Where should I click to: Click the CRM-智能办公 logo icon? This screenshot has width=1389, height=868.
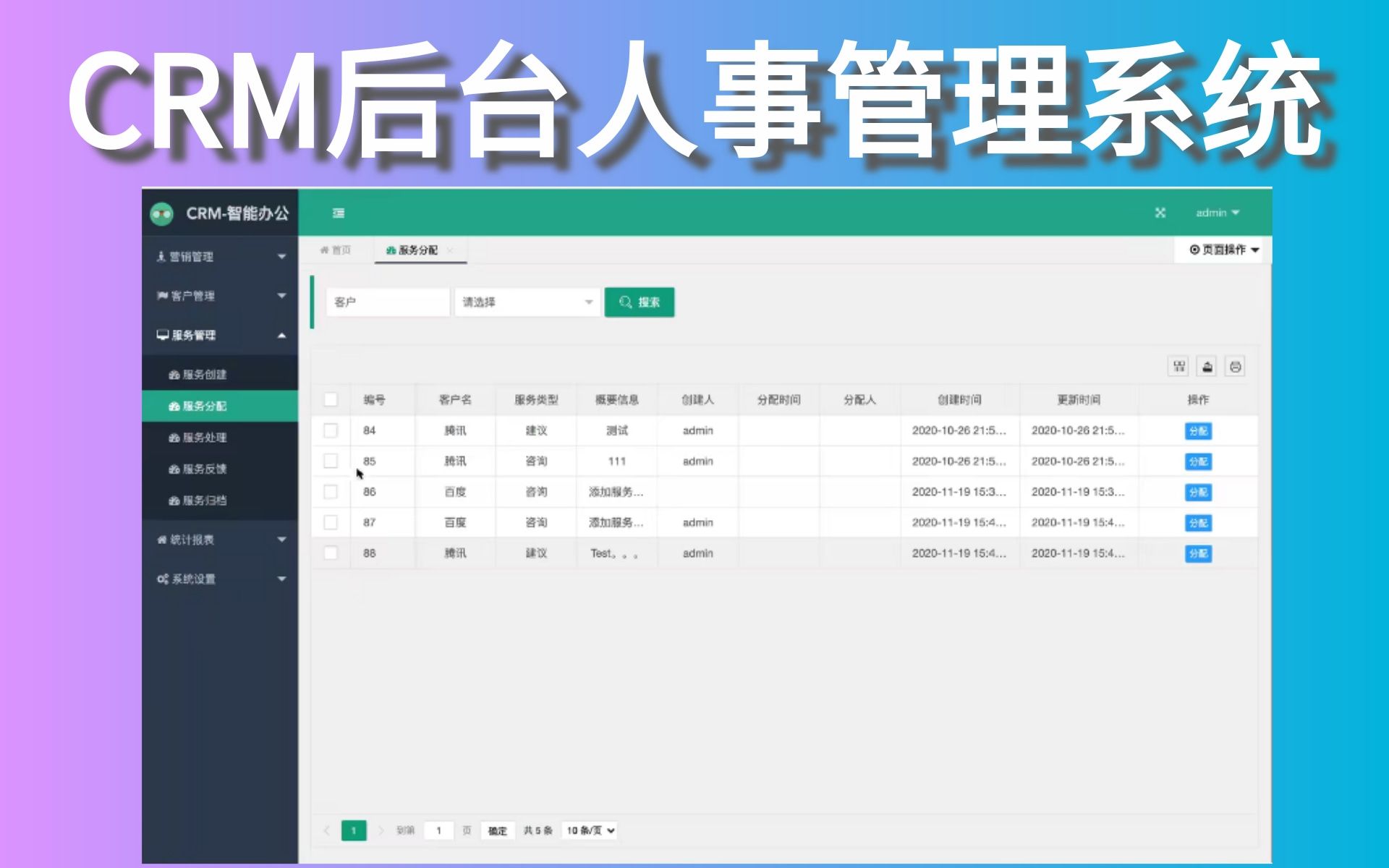(x=162, y=213)
